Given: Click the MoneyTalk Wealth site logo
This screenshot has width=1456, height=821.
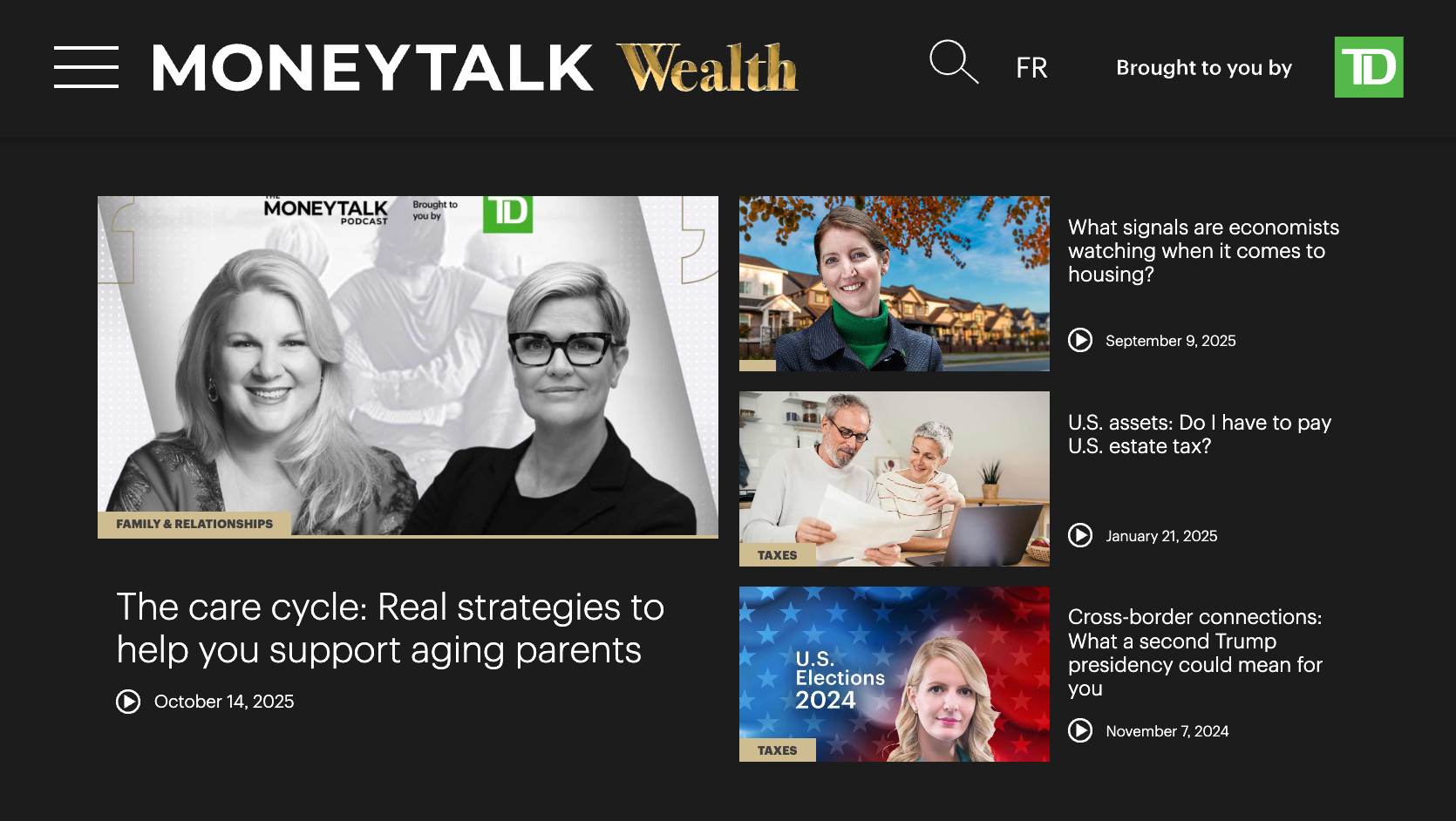Looking at the screenshot, I should (475, 68).
